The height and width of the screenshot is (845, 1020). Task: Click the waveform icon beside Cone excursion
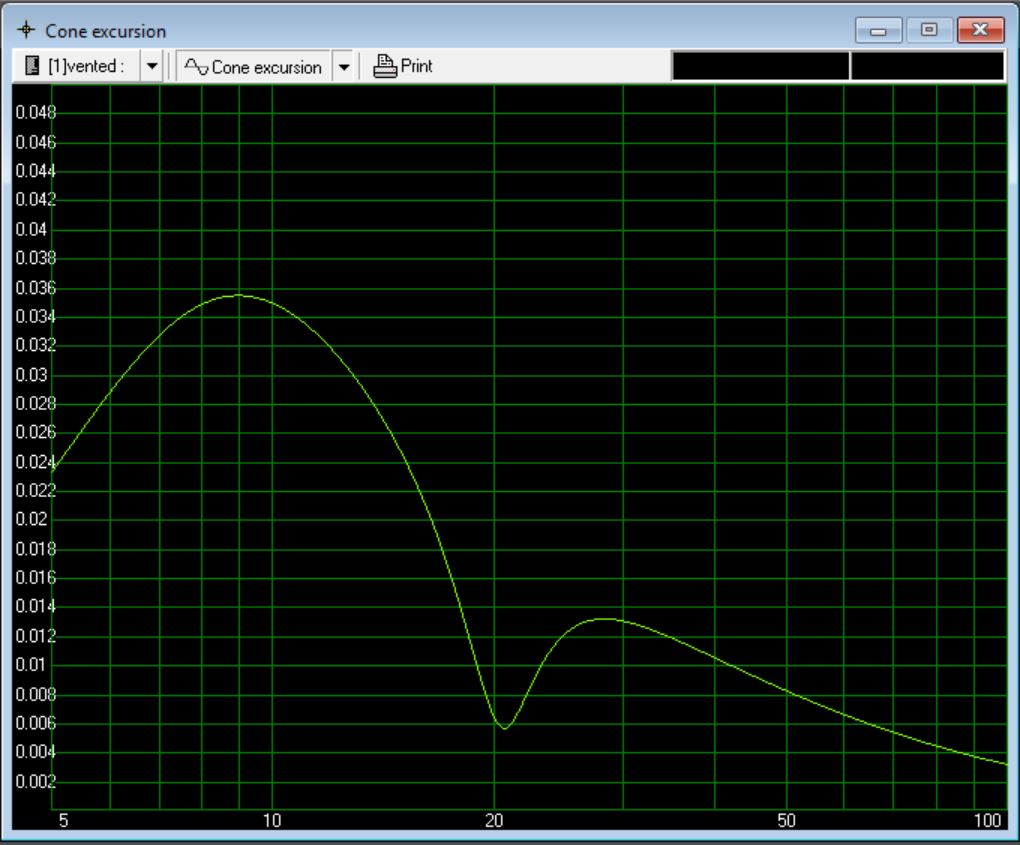pyautogui.click(x=196, y=66)
